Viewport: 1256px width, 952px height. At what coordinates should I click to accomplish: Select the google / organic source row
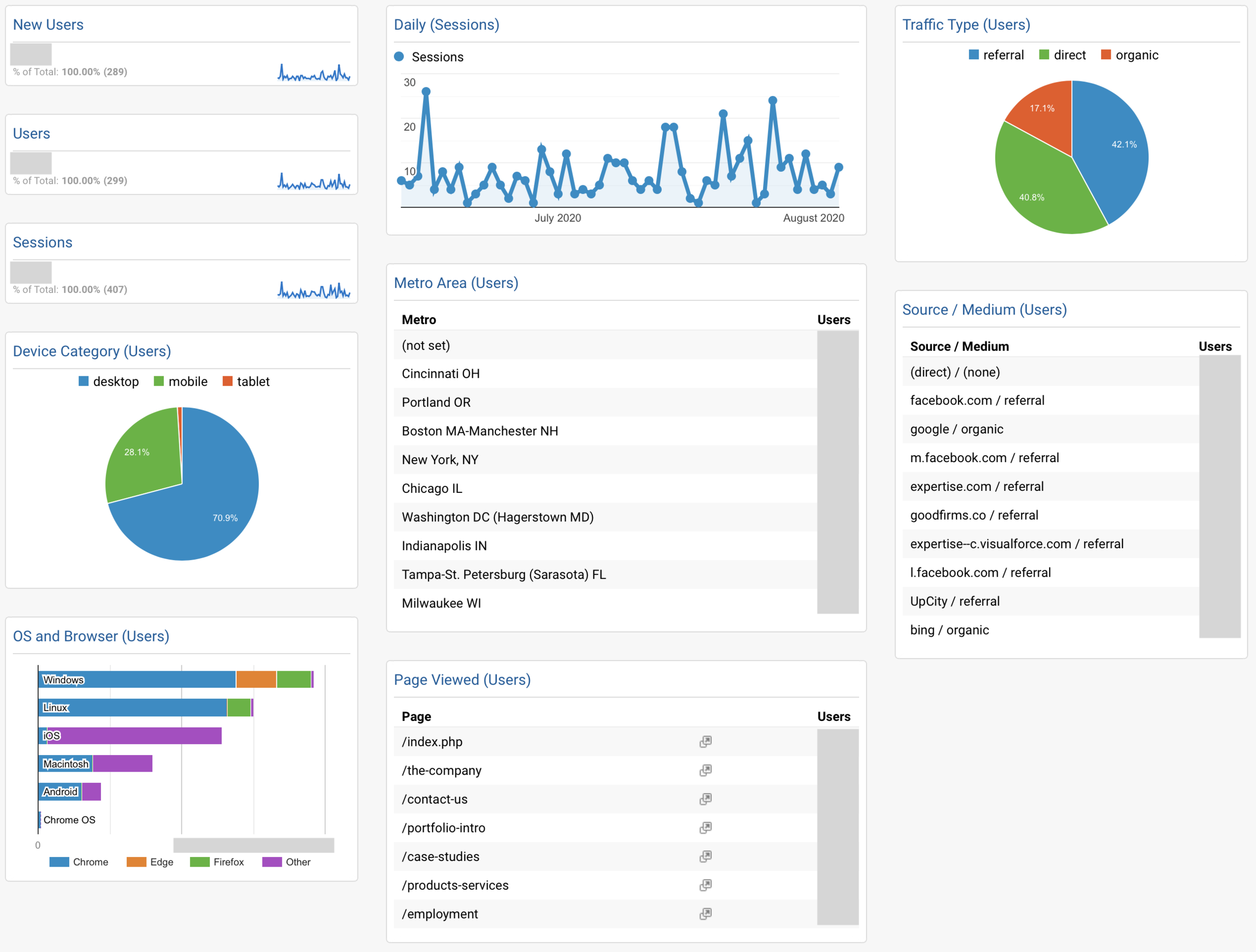tap(956, 429)
